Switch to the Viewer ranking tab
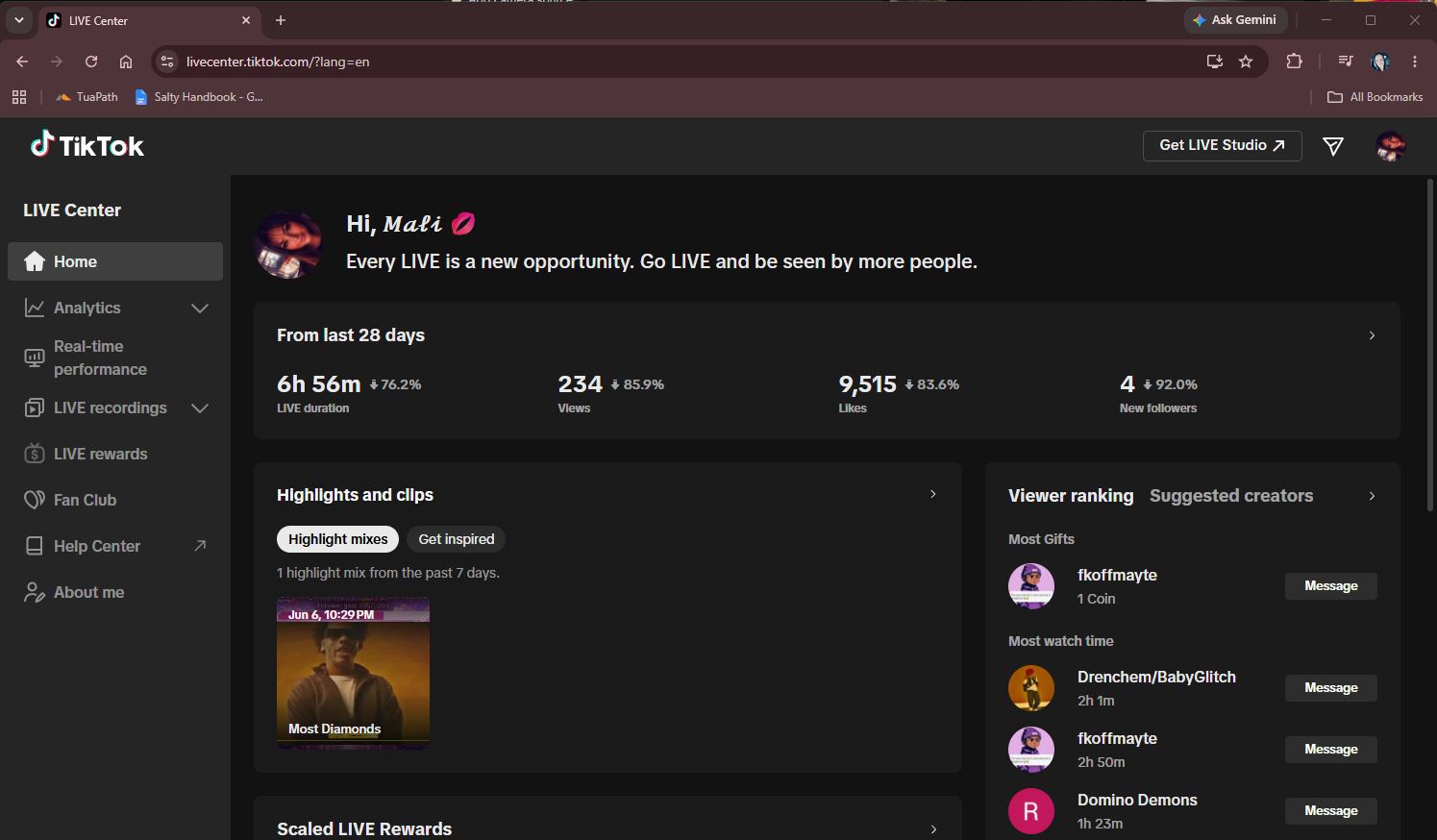The height and width of the screenshot is (840, 1437). [1071, 496]
